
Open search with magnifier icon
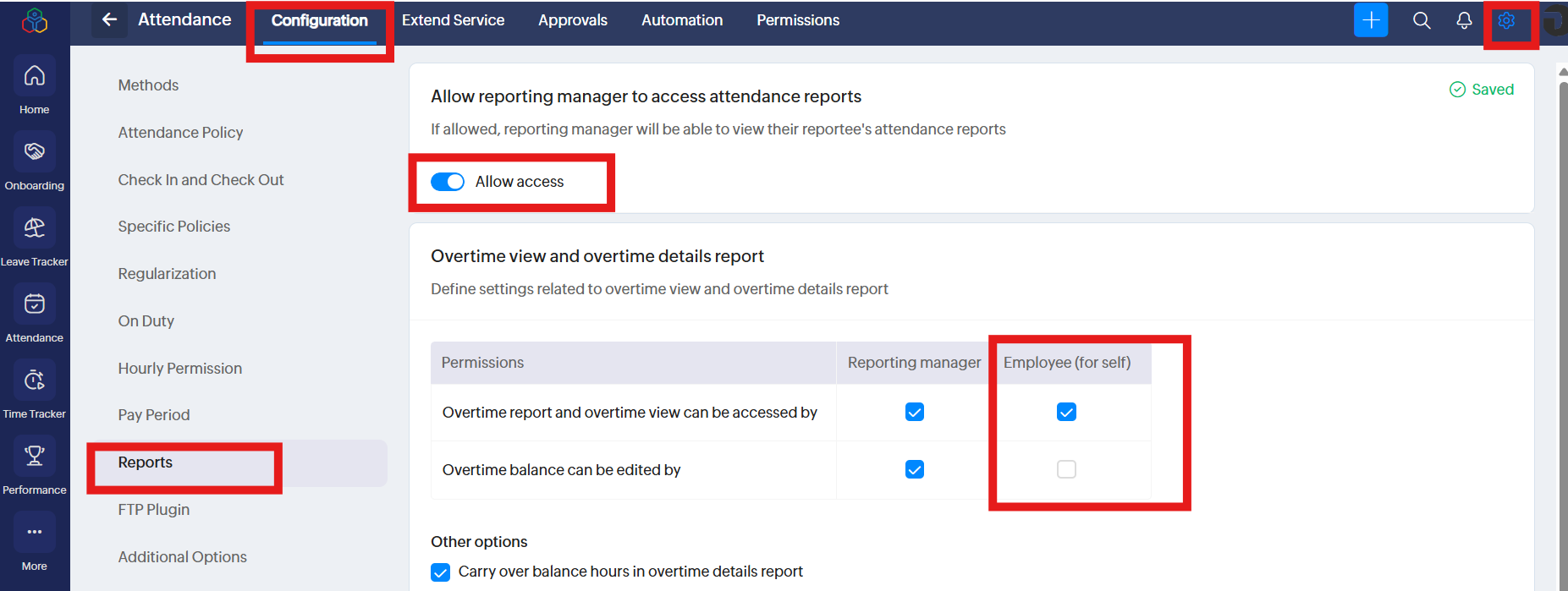tap(1422, 20)
